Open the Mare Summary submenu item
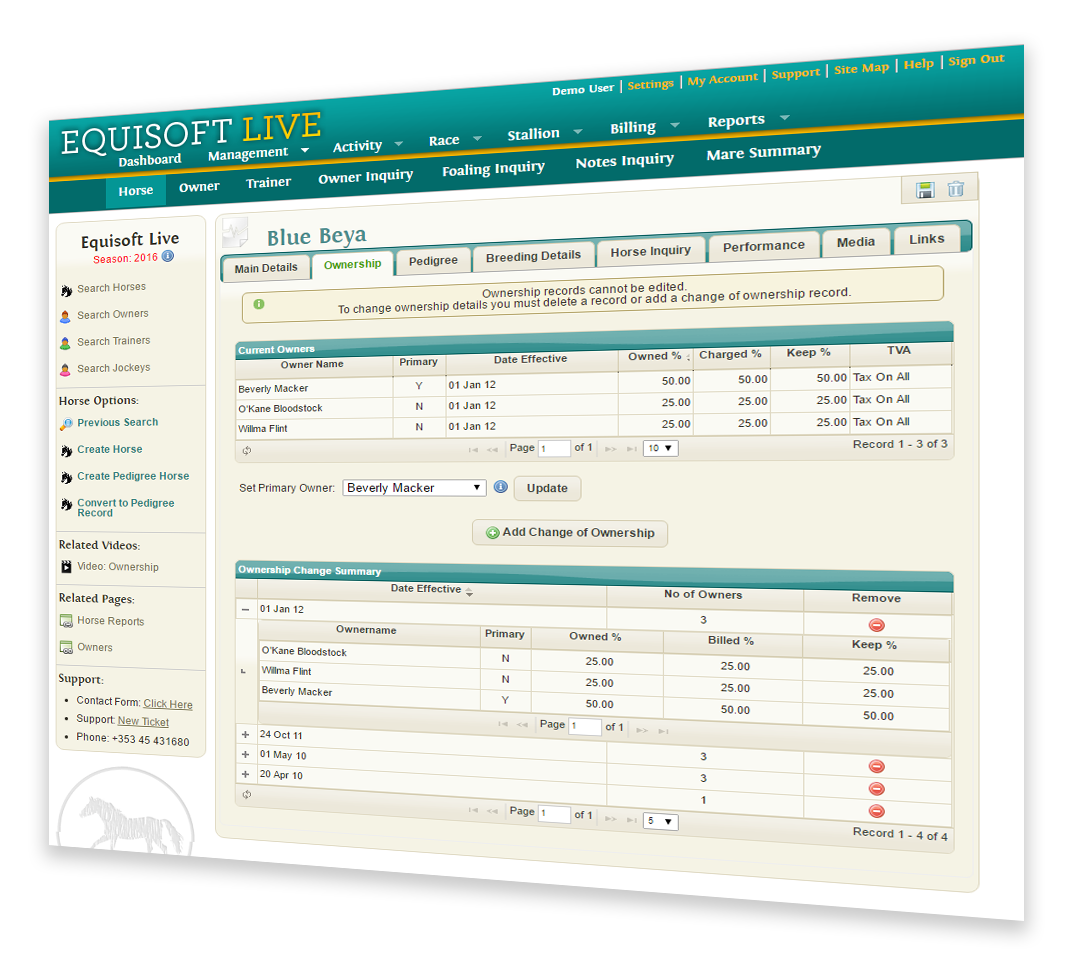 pyautogui.click(x=764, y=152)
